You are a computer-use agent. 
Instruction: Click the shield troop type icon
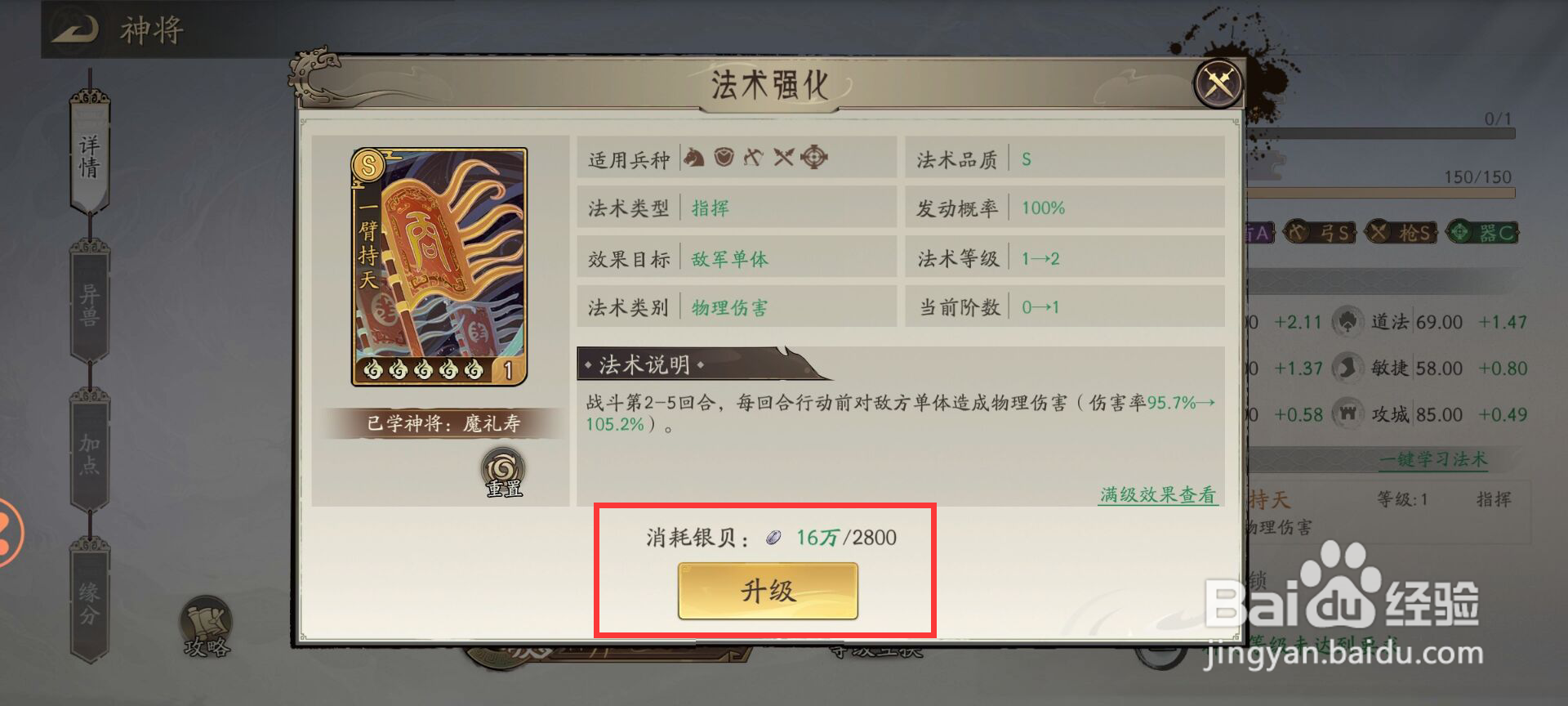(x=724, y=156)
